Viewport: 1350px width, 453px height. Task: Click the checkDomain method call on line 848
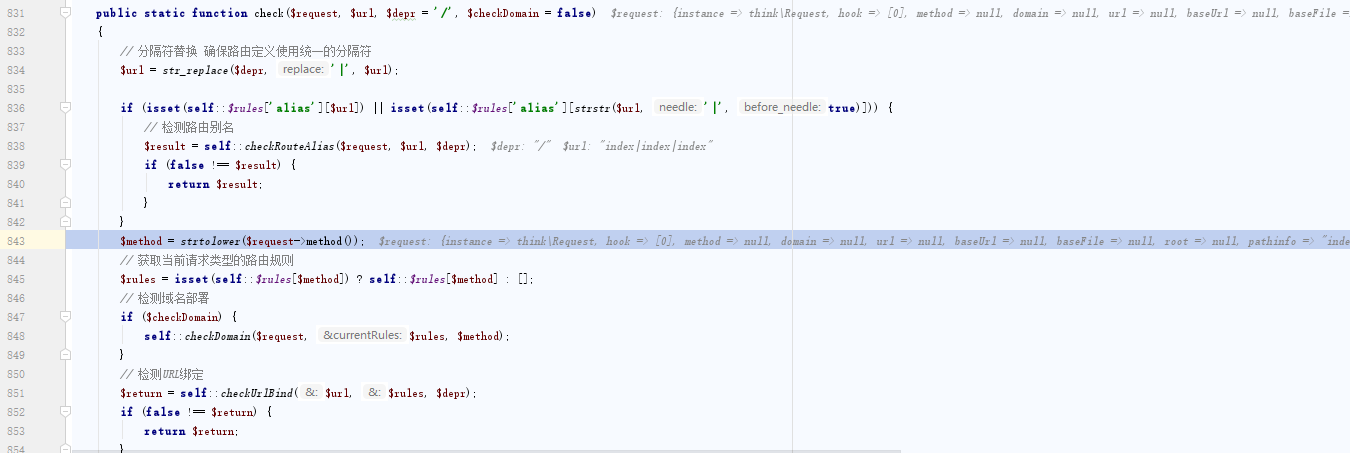click(218, 336)
